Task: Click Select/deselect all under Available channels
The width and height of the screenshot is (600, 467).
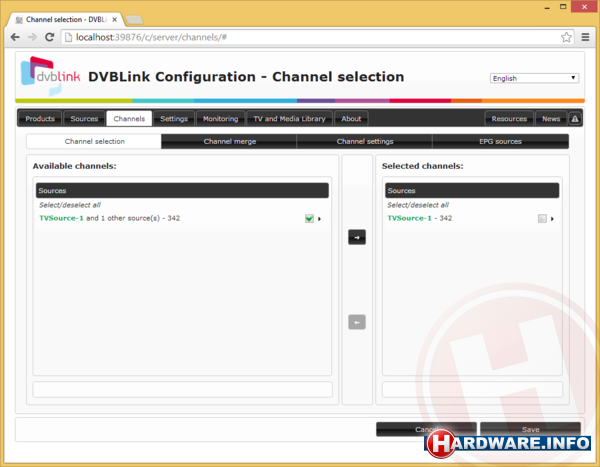Action: [70, 204]
